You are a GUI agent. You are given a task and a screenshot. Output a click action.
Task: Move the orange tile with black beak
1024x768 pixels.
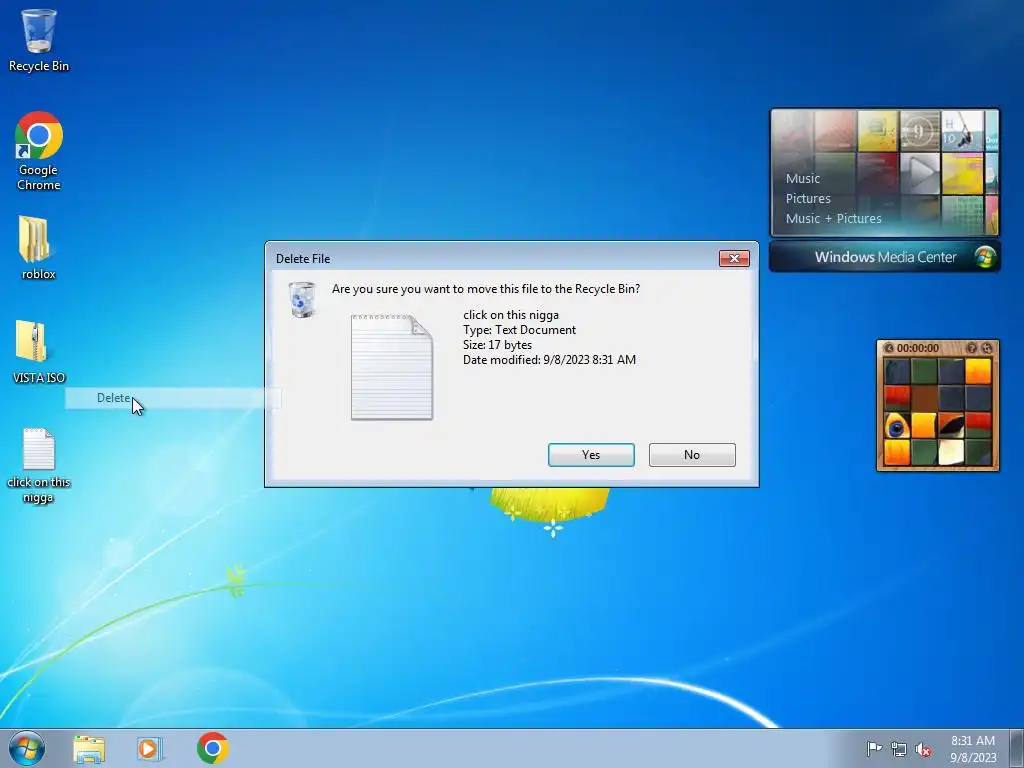(951, 426)
